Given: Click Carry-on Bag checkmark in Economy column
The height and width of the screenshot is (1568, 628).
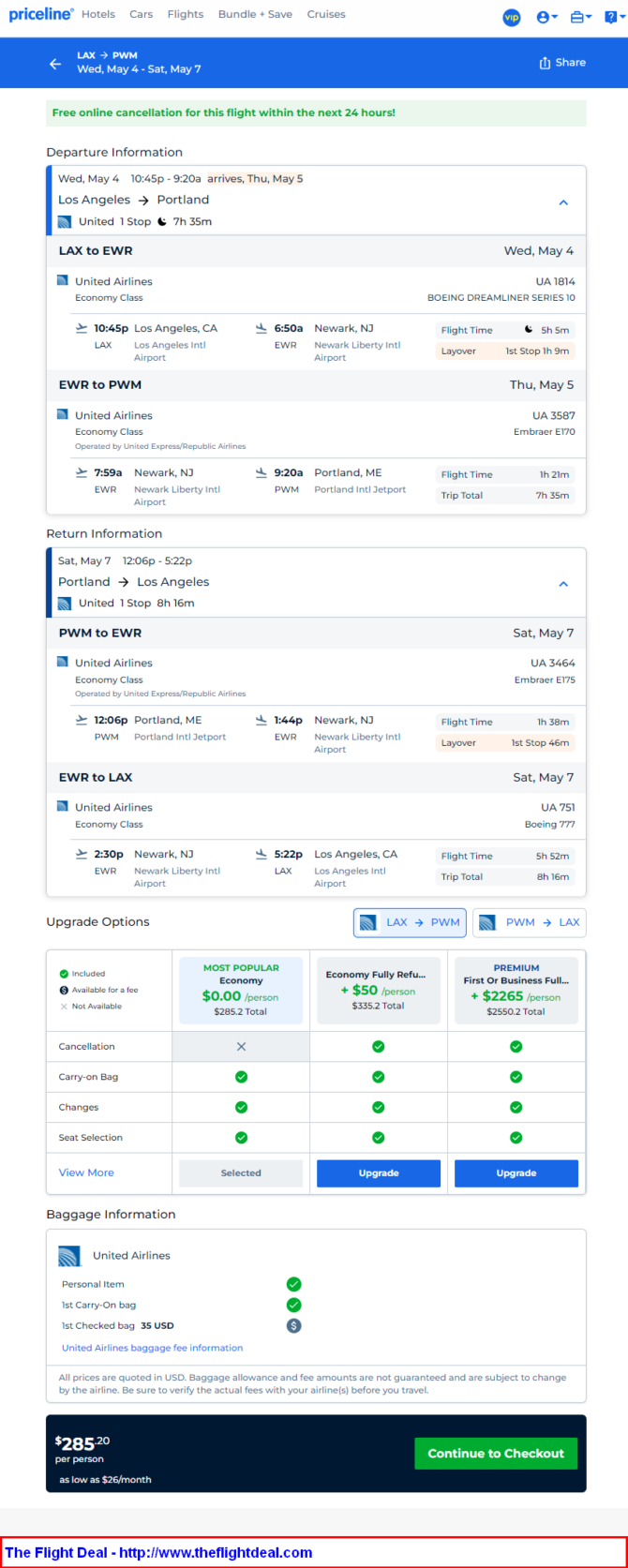Looking at the screenshot, I should pos(241,1077).
